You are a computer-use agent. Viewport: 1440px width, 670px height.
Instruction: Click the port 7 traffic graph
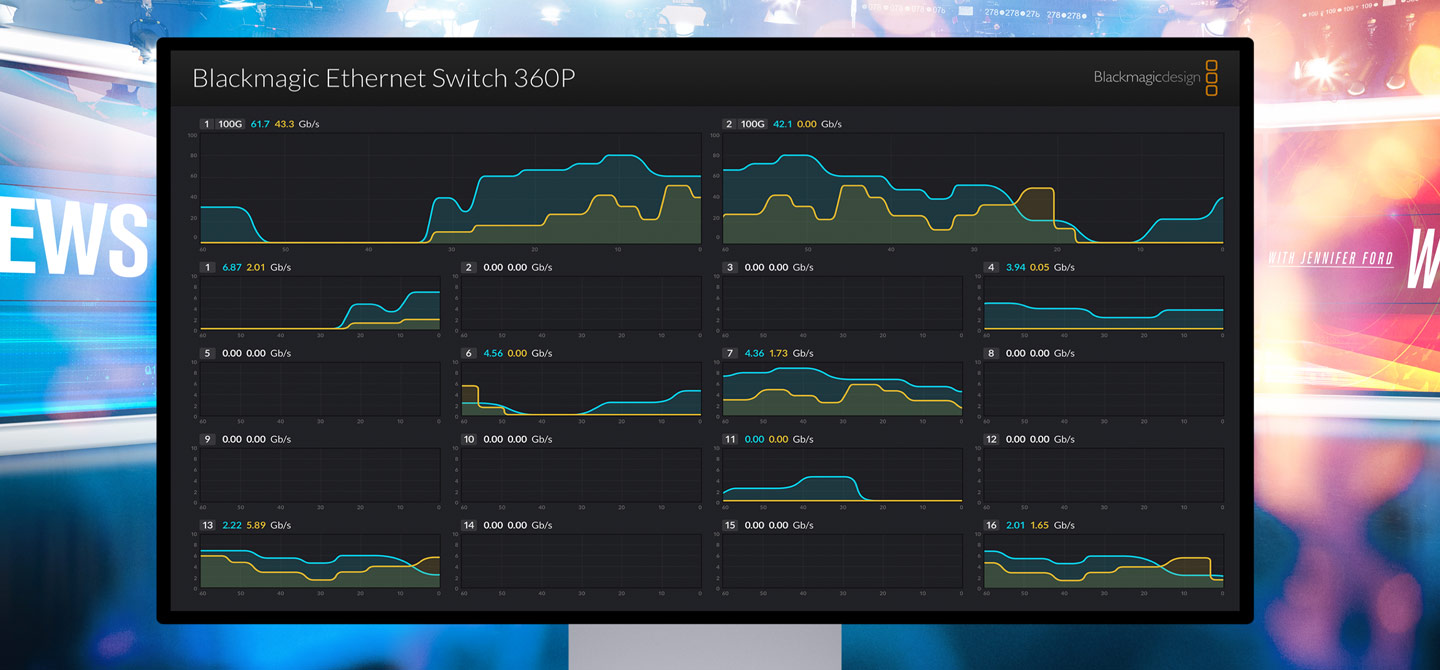pyautogui.click(x=842, y=389)
